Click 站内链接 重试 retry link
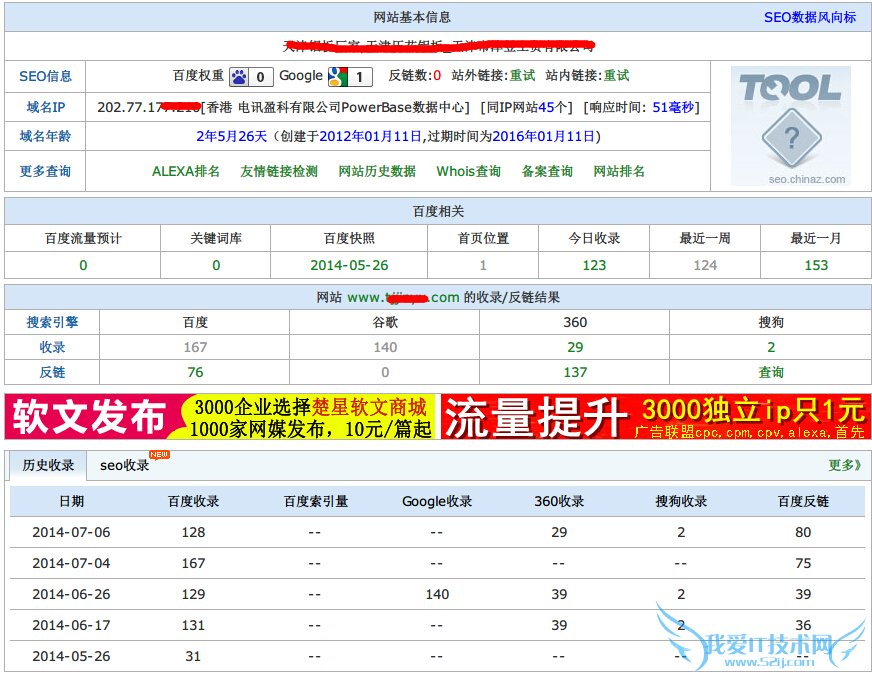This screenshot has width=872, height=677. pos(616,76)
